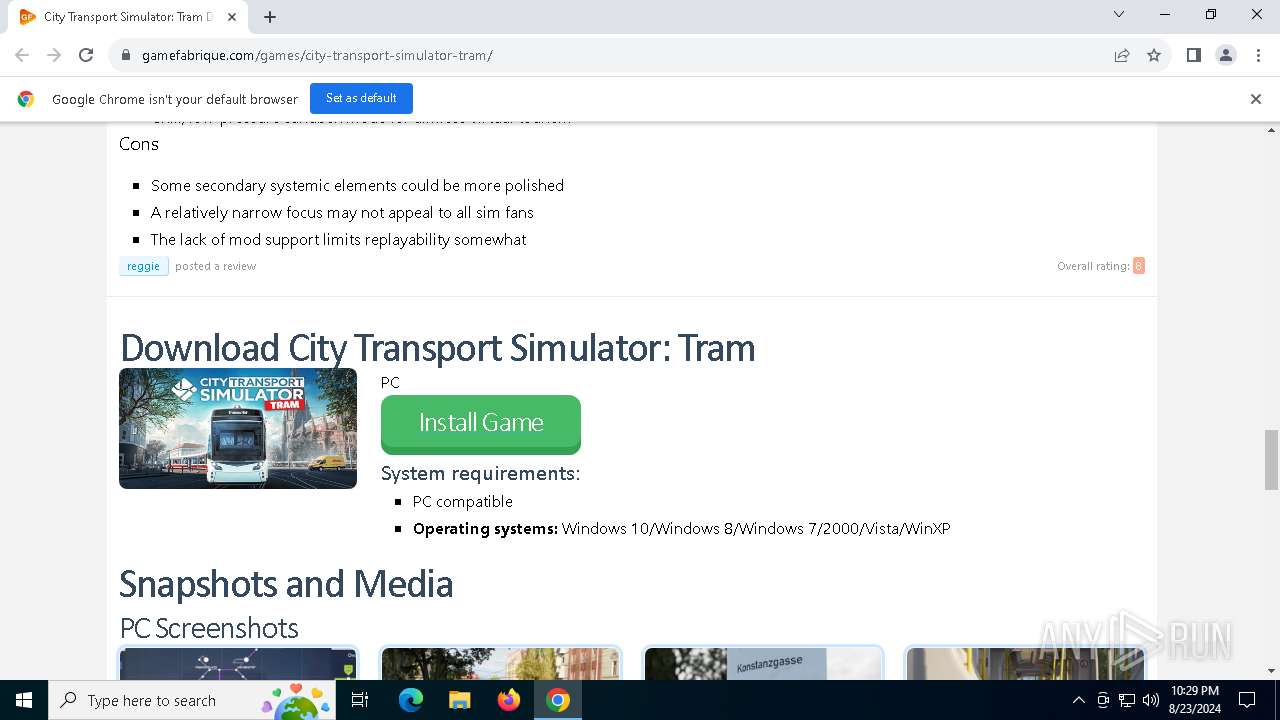The width and height of the screenshot is (1280, 720).
Task: Open a new browser tab
Action: (x=270, y=17)
